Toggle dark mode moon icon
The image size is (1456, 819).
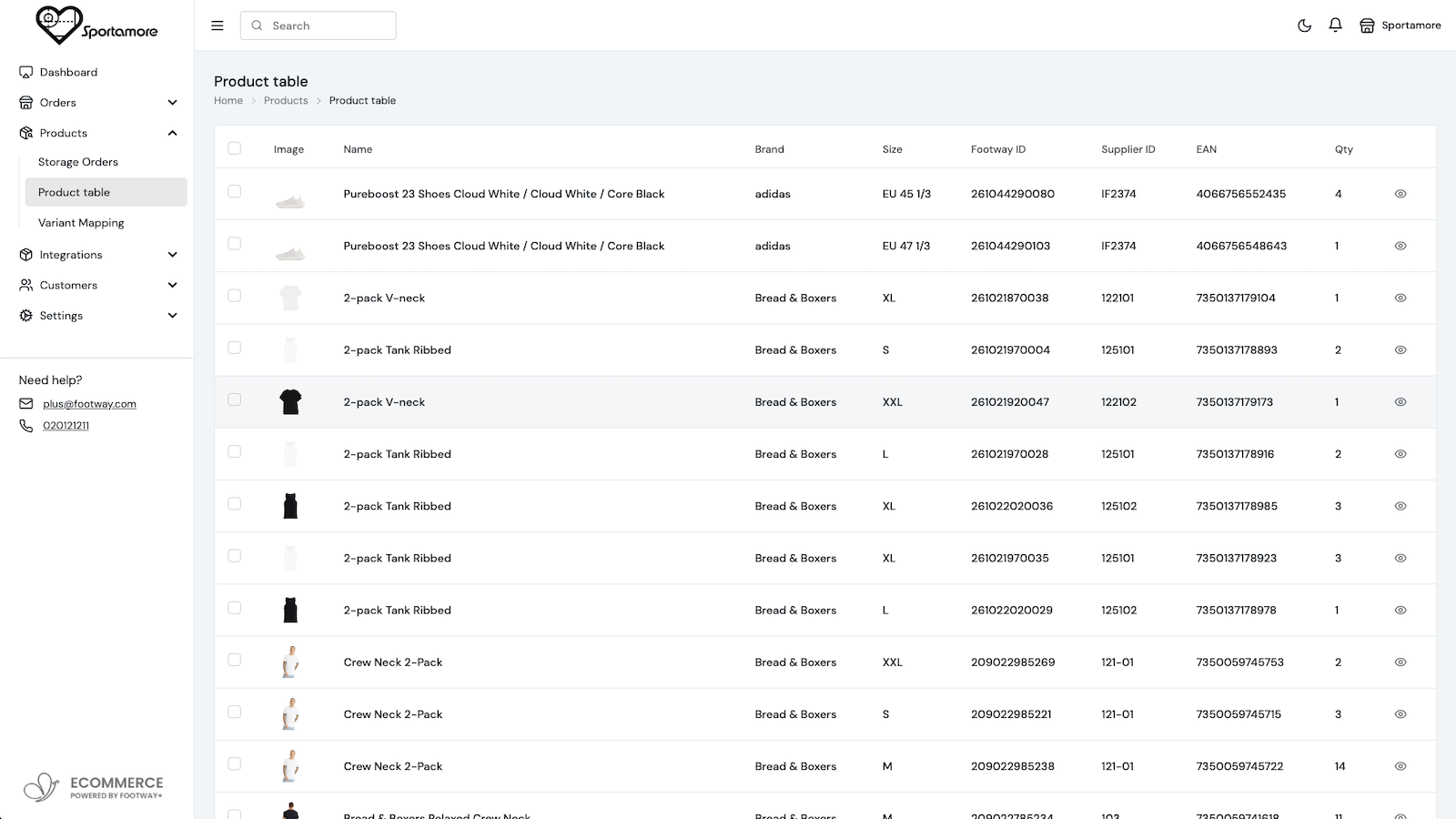point(1304,25)
